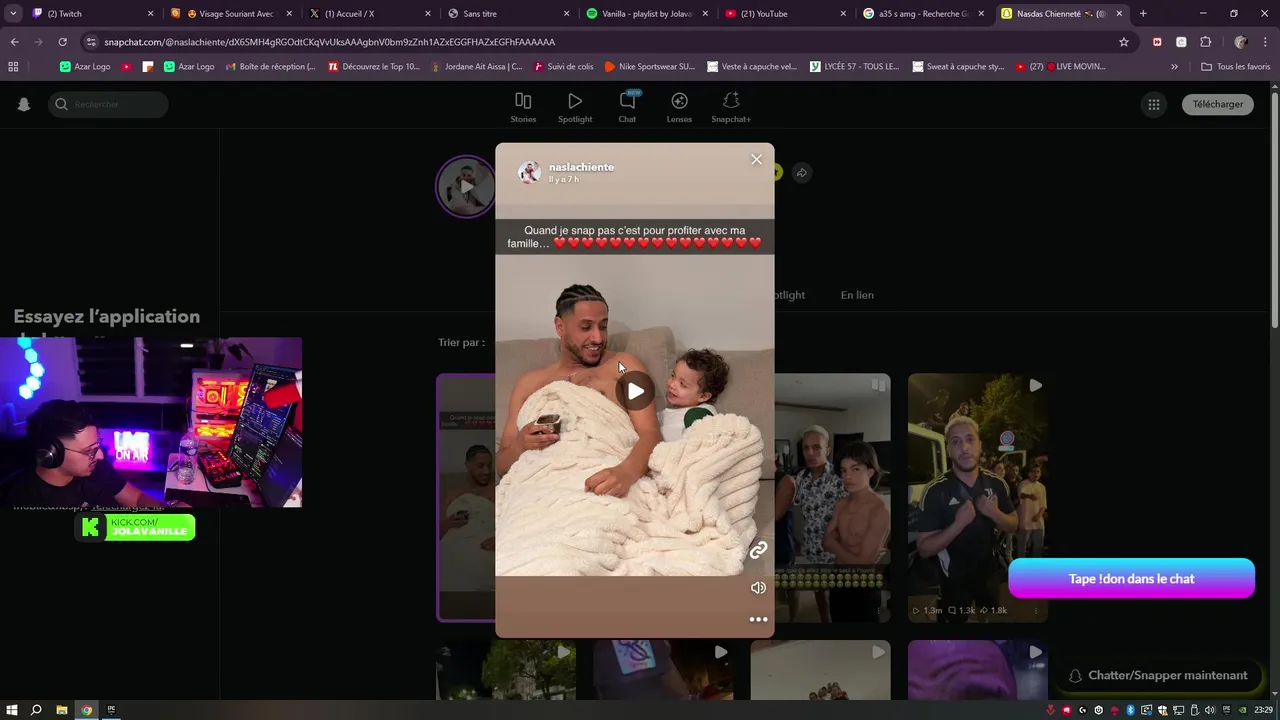Share the profile via arrow icon
The image size is (1280, 720).
[801, 173]
